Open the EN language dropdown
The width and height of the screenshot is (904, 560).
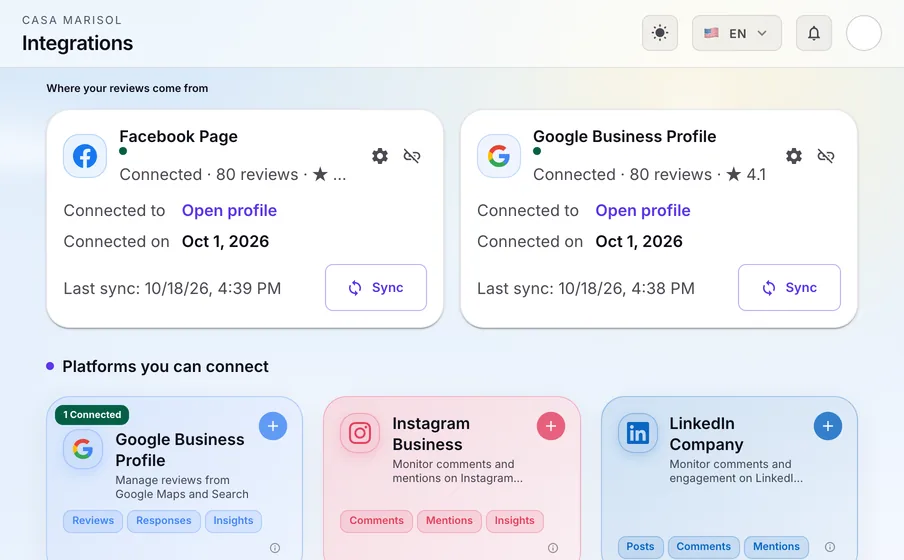tap(737, 33)
